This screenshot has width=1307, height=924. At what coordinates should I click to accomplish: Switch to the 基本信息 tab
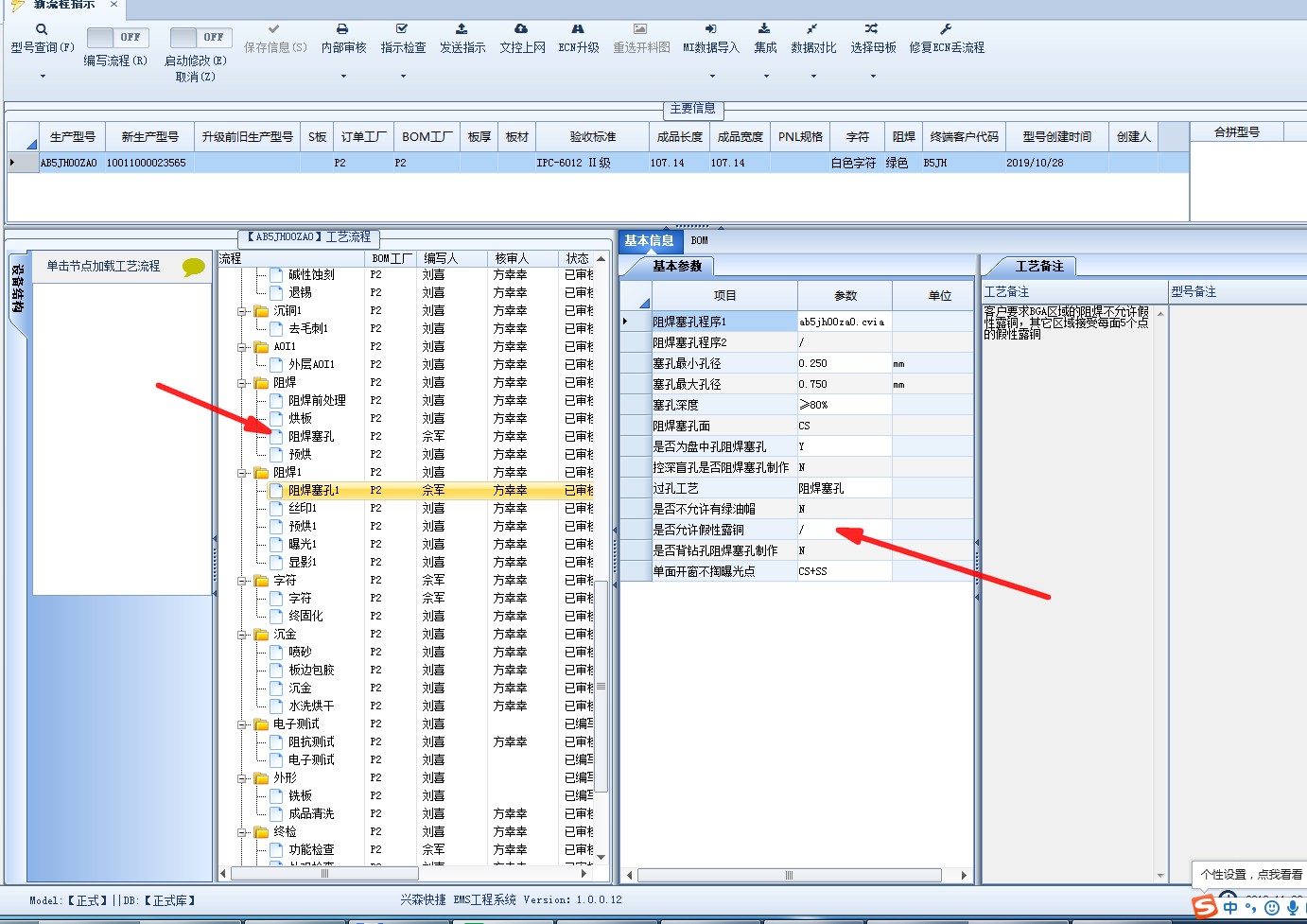click(x=649, y=241)
